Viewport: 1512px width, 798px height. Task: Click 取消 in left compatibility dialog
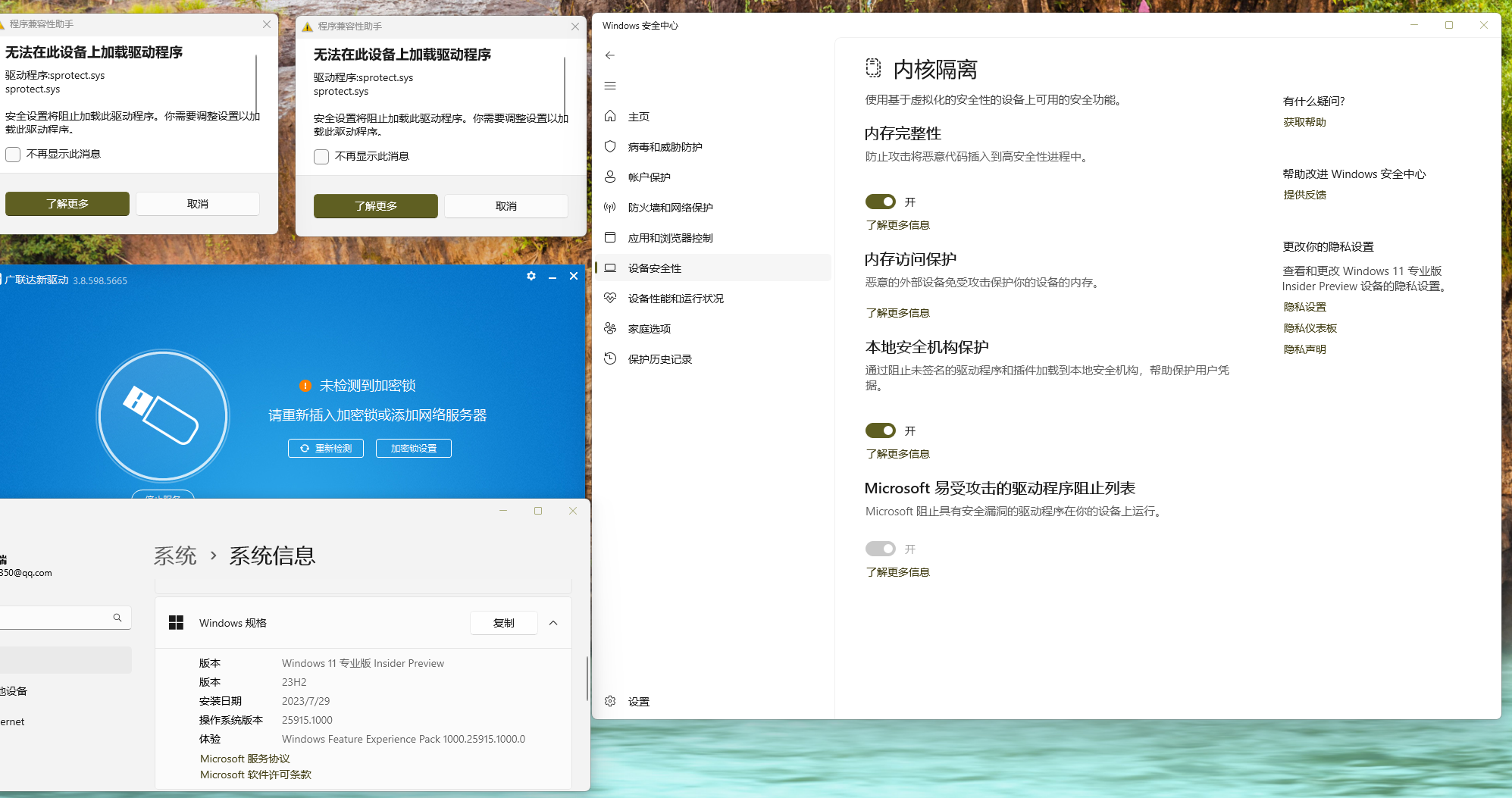(198, 204)
